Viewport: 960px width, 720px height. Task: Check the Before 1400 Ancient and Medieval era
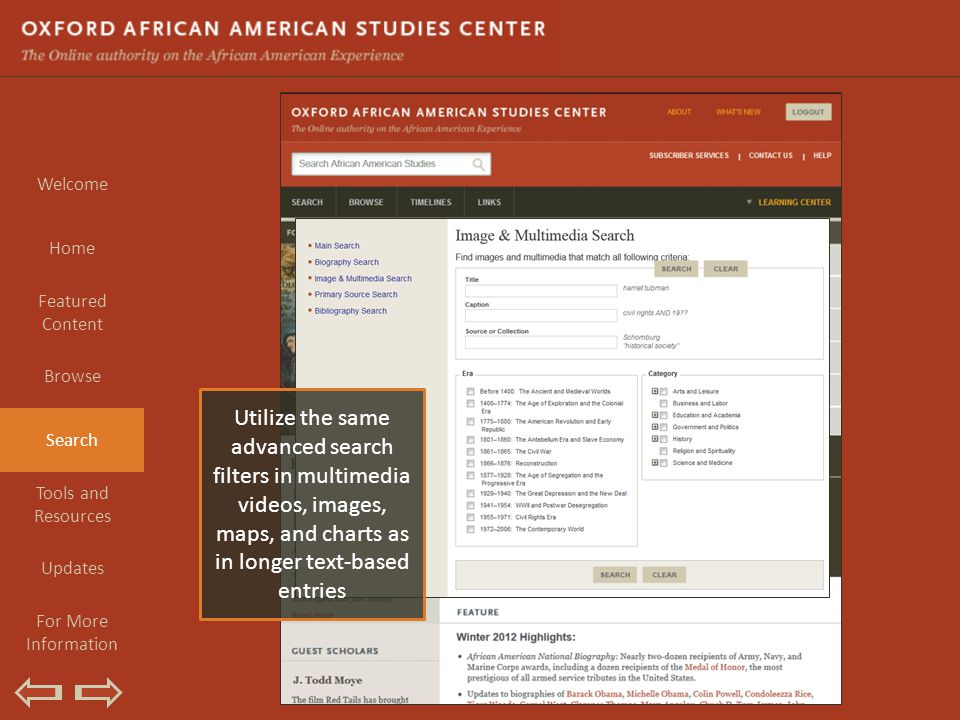(470, 391)
